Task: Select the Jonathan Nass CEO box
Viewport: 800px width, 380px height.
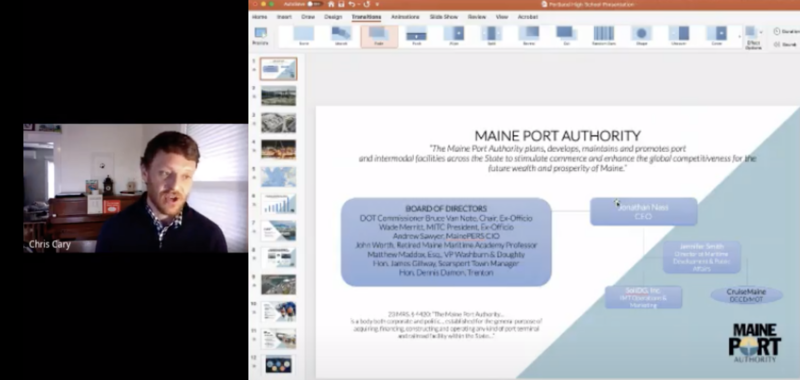Action: point(643,212)
